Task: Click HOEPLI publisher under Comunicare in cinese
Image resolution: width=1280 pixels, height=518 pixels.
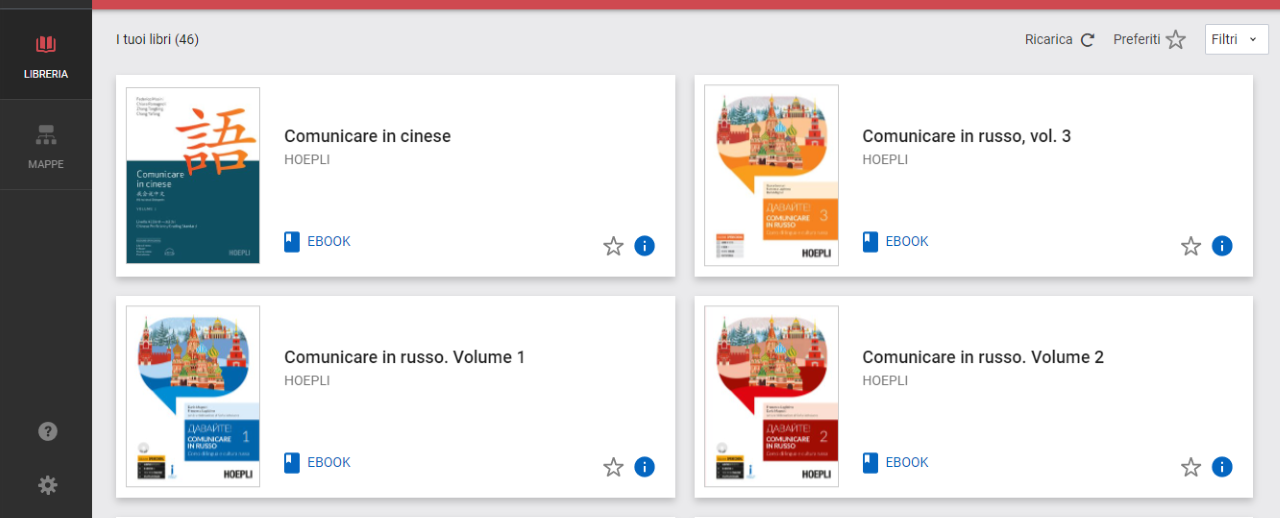Action: pos(307,160)
